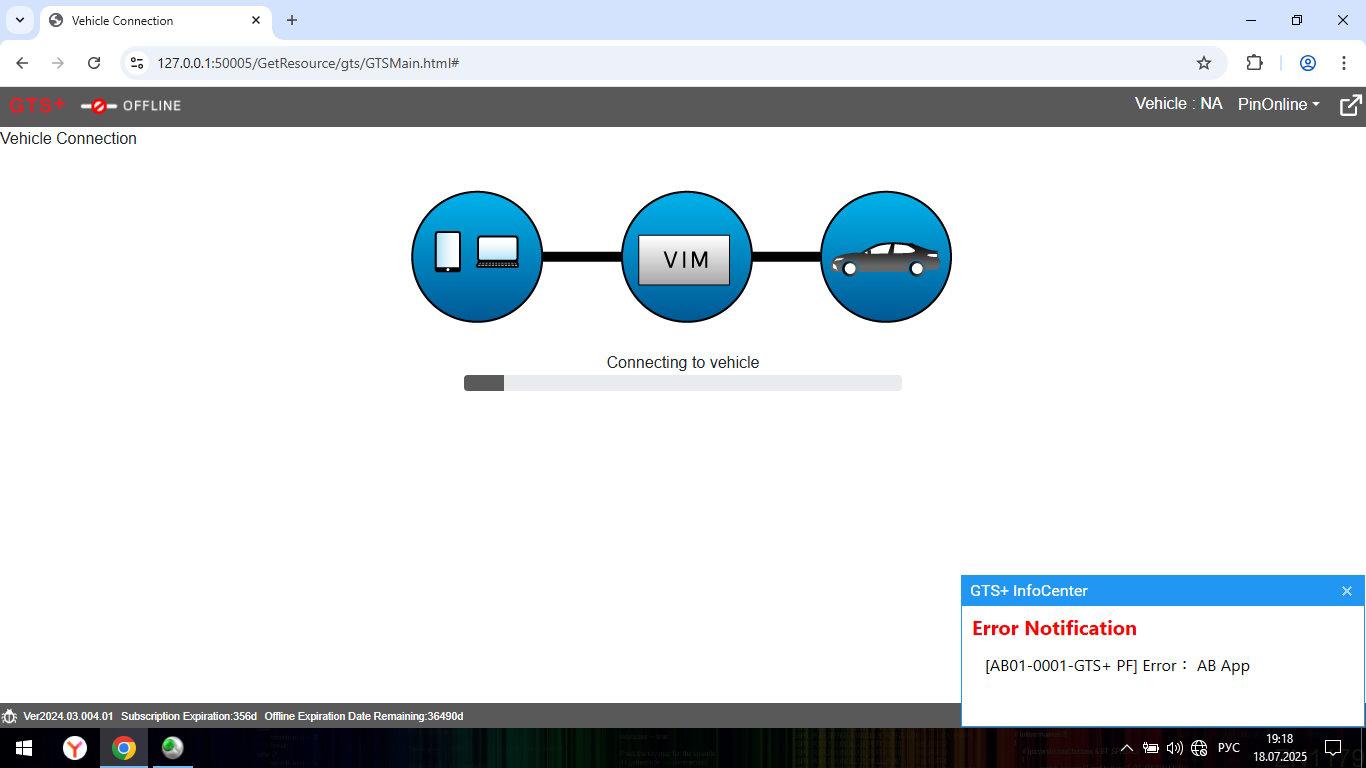
Task: Click the tablet and laptop device circle
Action: (477, 257)
